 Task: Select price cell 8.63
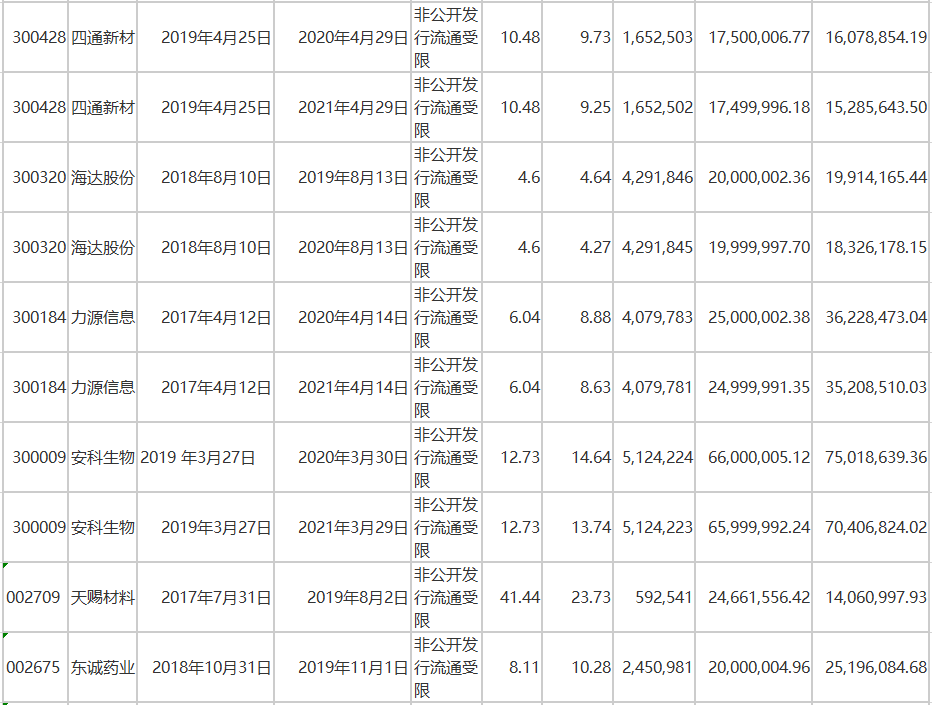(577, 388)
